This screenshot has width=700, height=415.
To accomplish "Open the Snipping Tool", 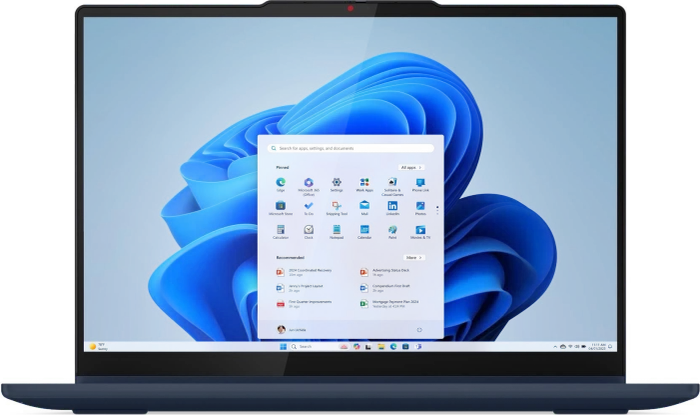I will 337,206.
